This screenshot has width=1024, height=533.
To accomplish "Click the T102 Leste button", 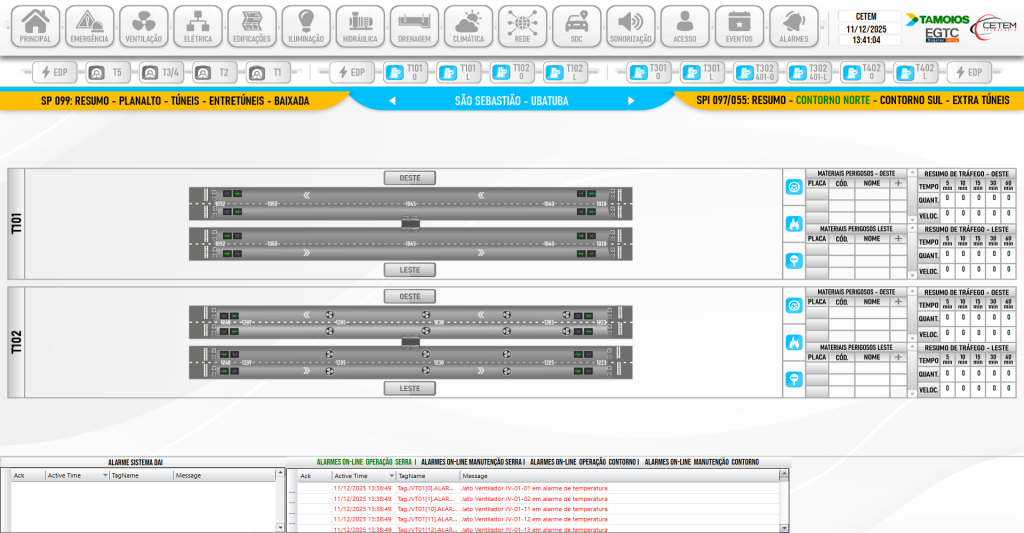I will click(410, 388).
